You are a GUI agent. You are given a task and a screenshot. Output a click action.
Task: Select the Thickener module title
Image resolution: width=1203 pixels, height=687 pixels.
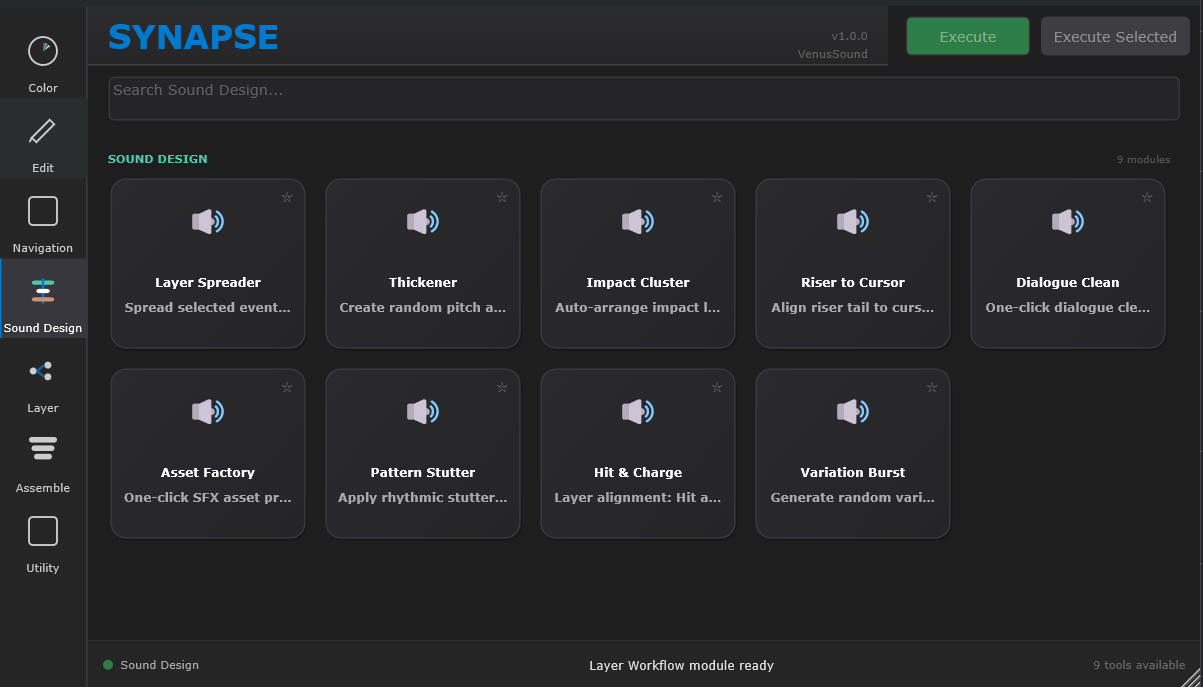(423, 282)
